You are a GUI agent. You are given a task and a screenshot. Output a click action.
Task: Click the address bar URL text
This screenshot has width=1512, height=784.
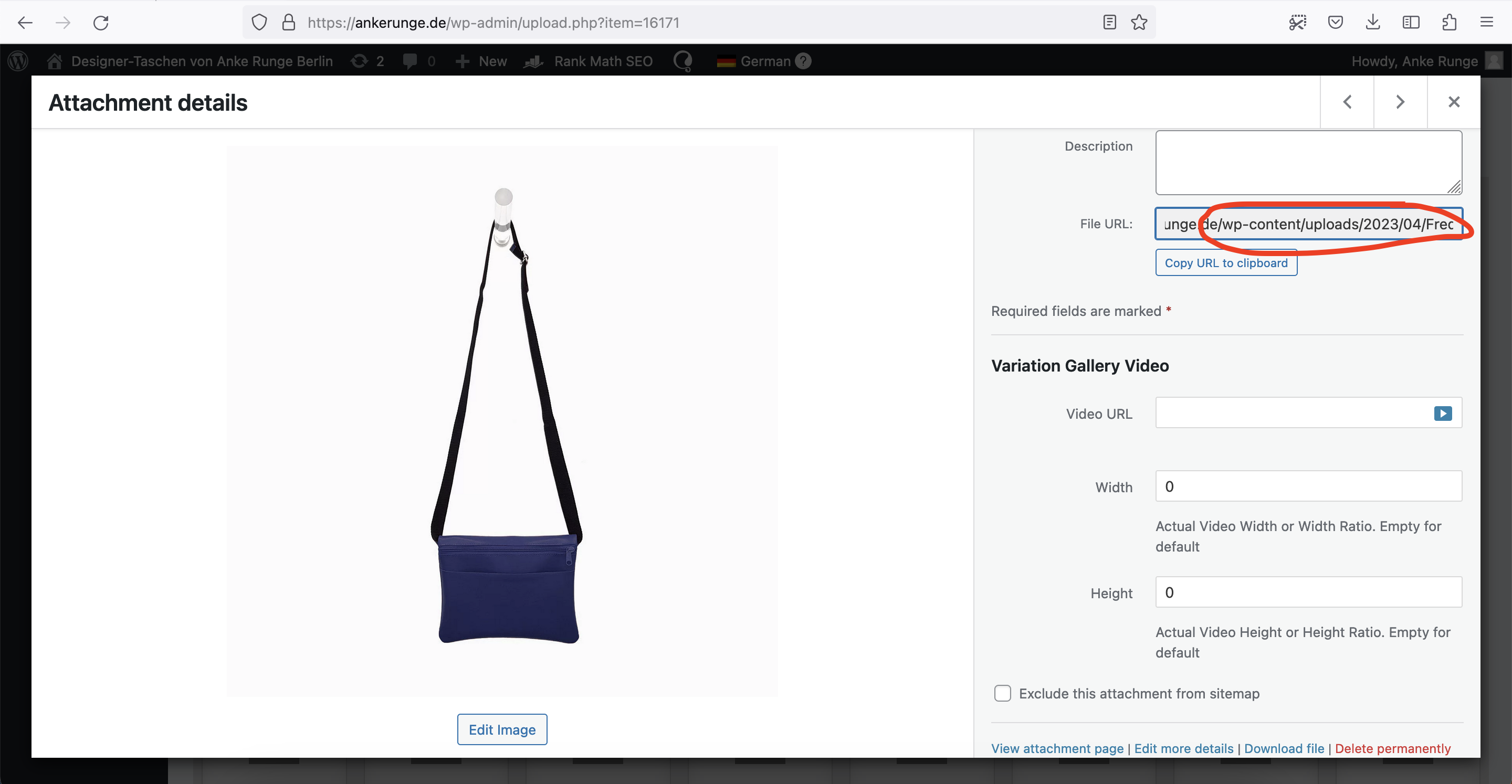click(x=493, y=22)
